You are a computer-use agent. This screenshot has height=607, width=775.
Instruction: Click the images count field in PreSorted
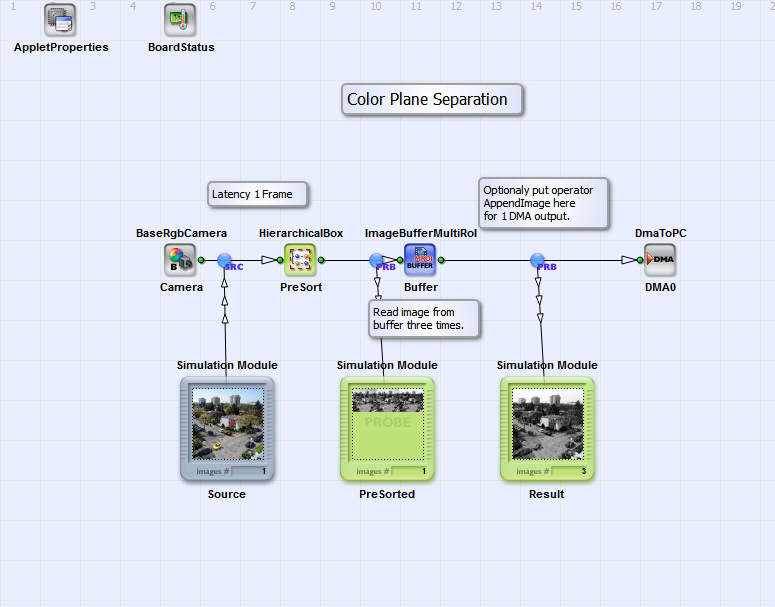tap(410, 471)
